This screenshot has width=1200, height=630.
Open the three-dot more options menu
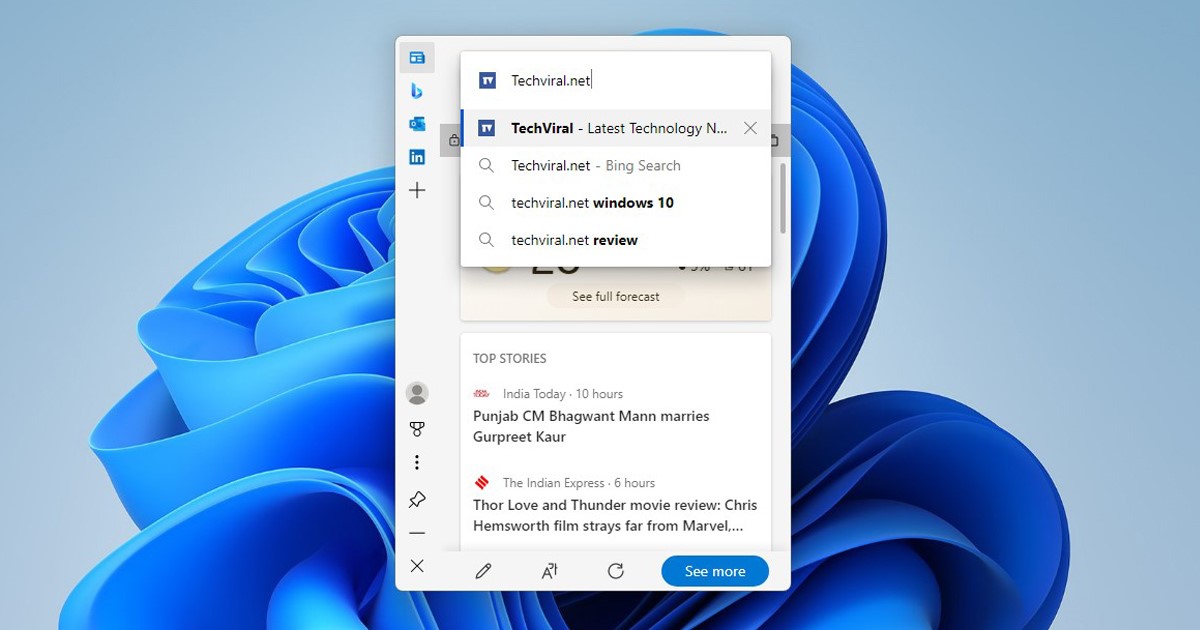(x=417, y=462)
